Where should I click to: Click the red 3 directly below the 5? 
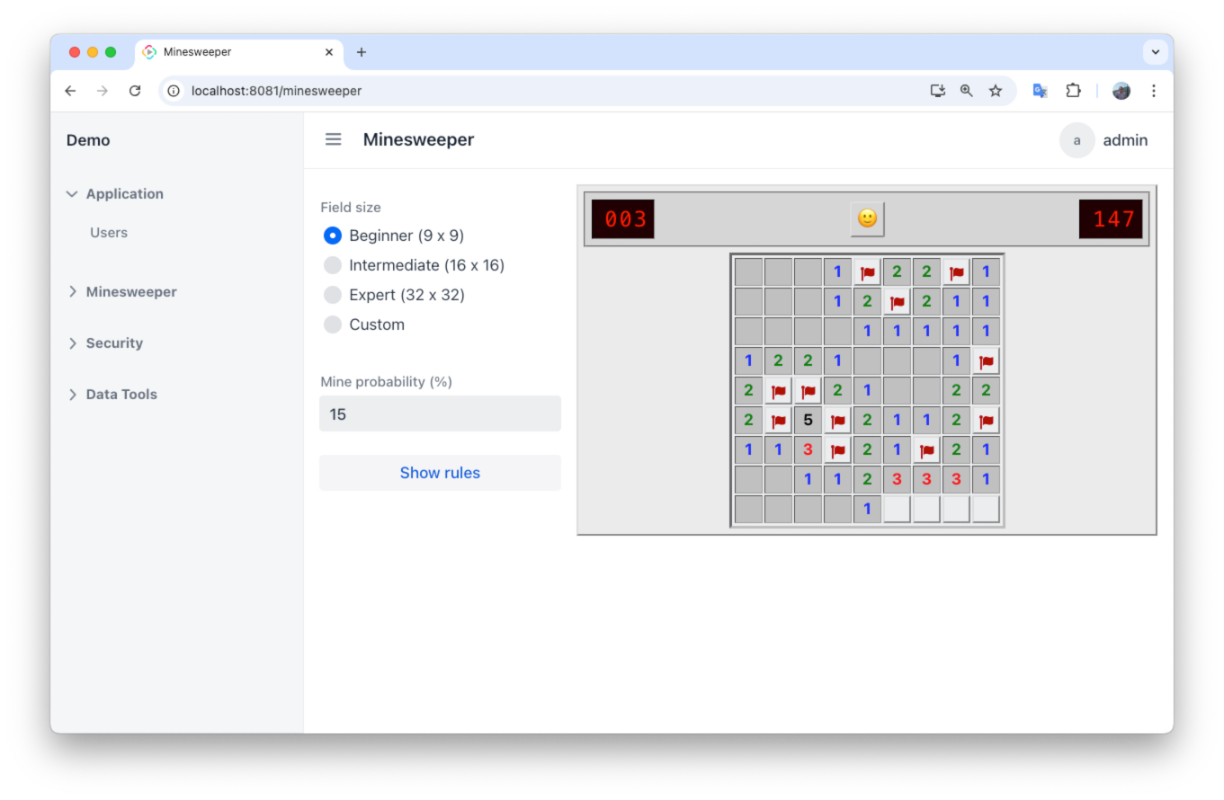(808, 450)
